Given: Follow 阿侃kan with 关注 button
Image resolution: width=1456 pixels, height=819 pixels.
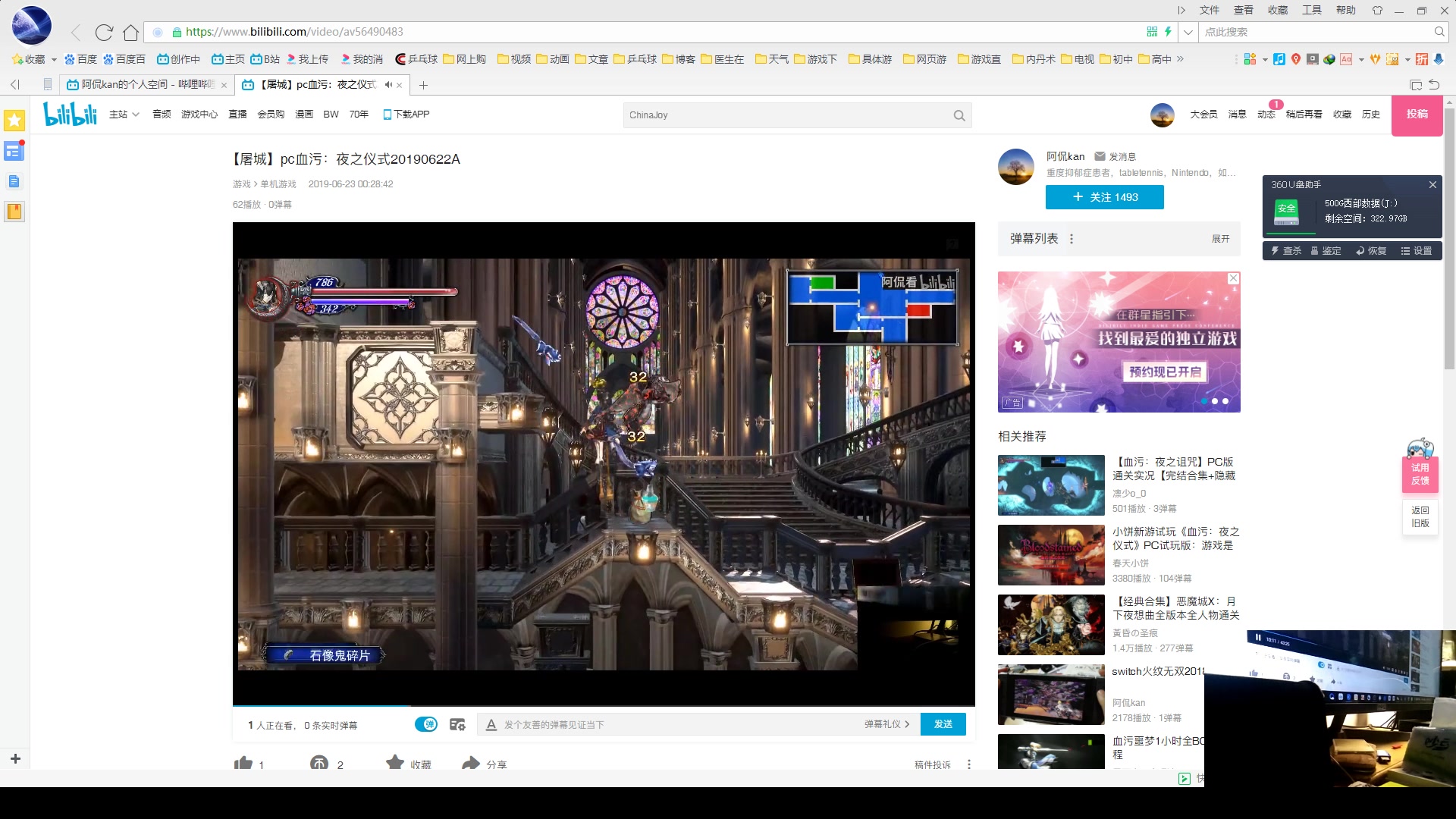Looking at the screenshot, I should [1104, 197].
